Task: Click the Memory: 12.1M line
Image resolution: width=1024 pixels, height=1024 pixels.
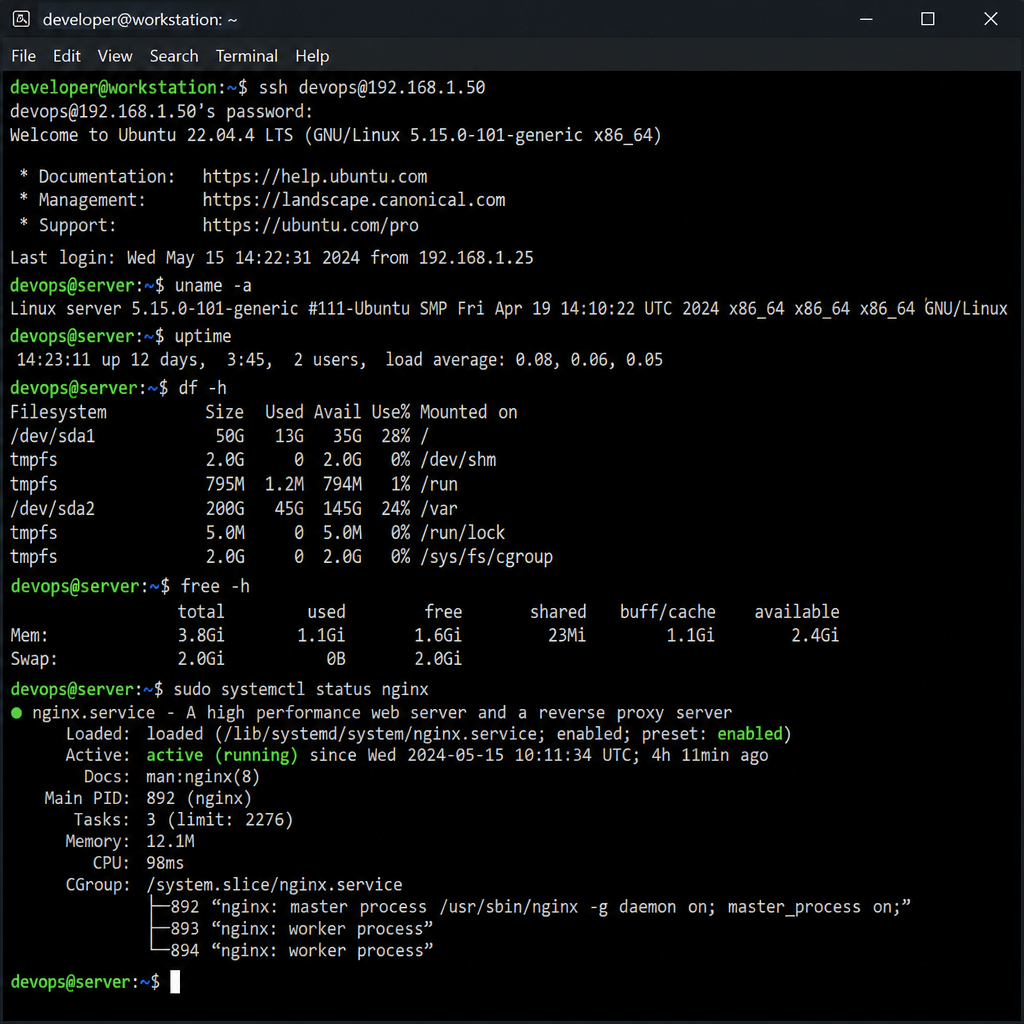Action: 130,842
